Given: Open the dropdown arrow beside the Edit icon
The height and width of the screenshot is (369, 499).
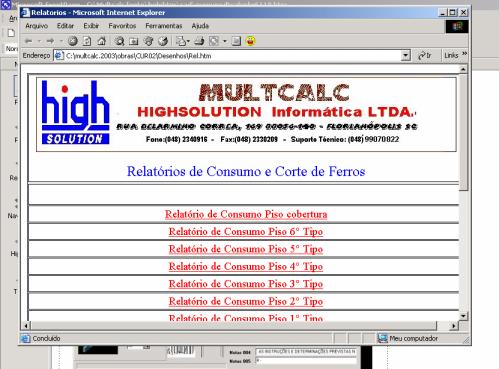Looking at the screenshot, I should [x=224, y=41].
